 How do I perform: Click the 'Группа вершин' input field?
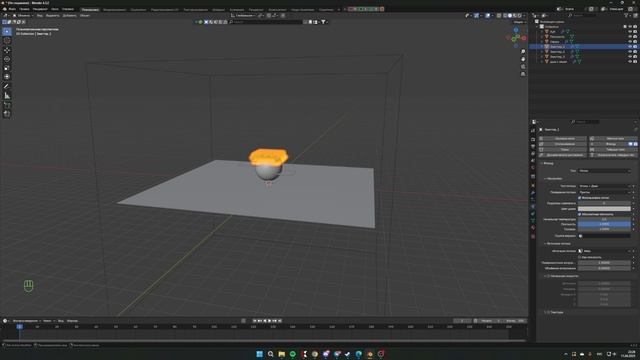coord(604,236)
